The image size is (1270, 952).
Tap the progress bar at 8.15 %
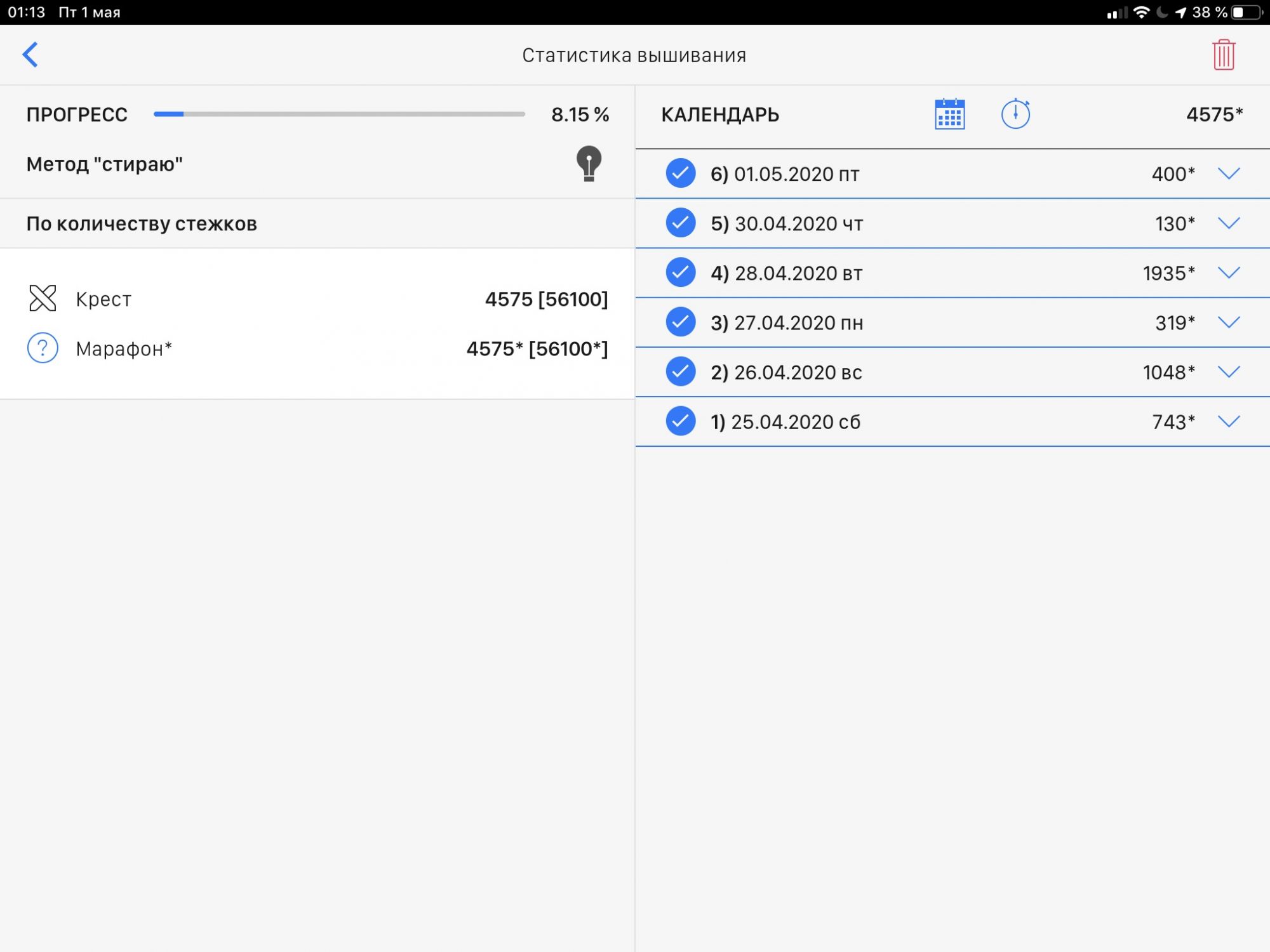click(338, 114)
